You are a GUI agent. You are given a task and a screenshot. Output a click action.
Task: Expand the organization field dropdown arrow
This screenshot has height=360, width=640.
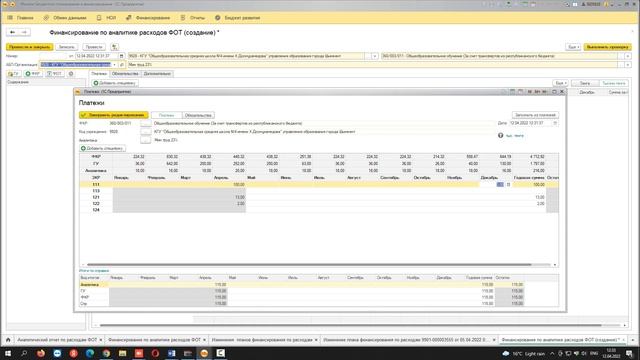[374, 56]
